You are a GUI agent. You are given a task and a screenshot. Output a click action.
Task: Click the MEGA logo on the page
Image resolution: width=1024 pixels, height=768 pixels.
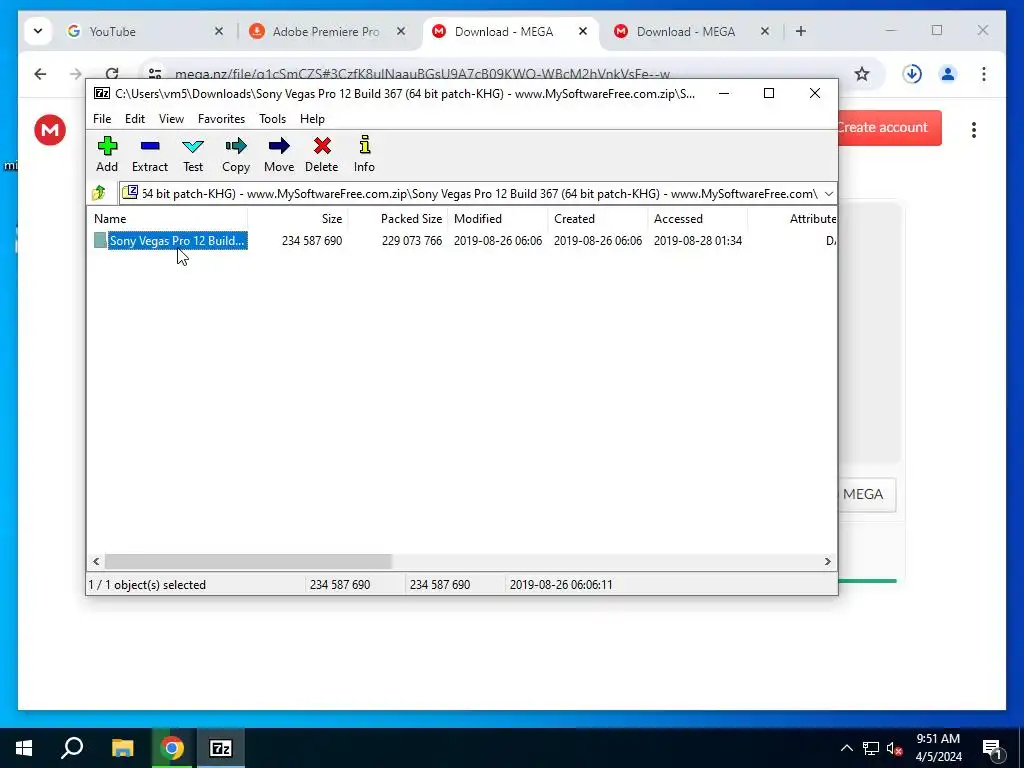tap(50, 130)
